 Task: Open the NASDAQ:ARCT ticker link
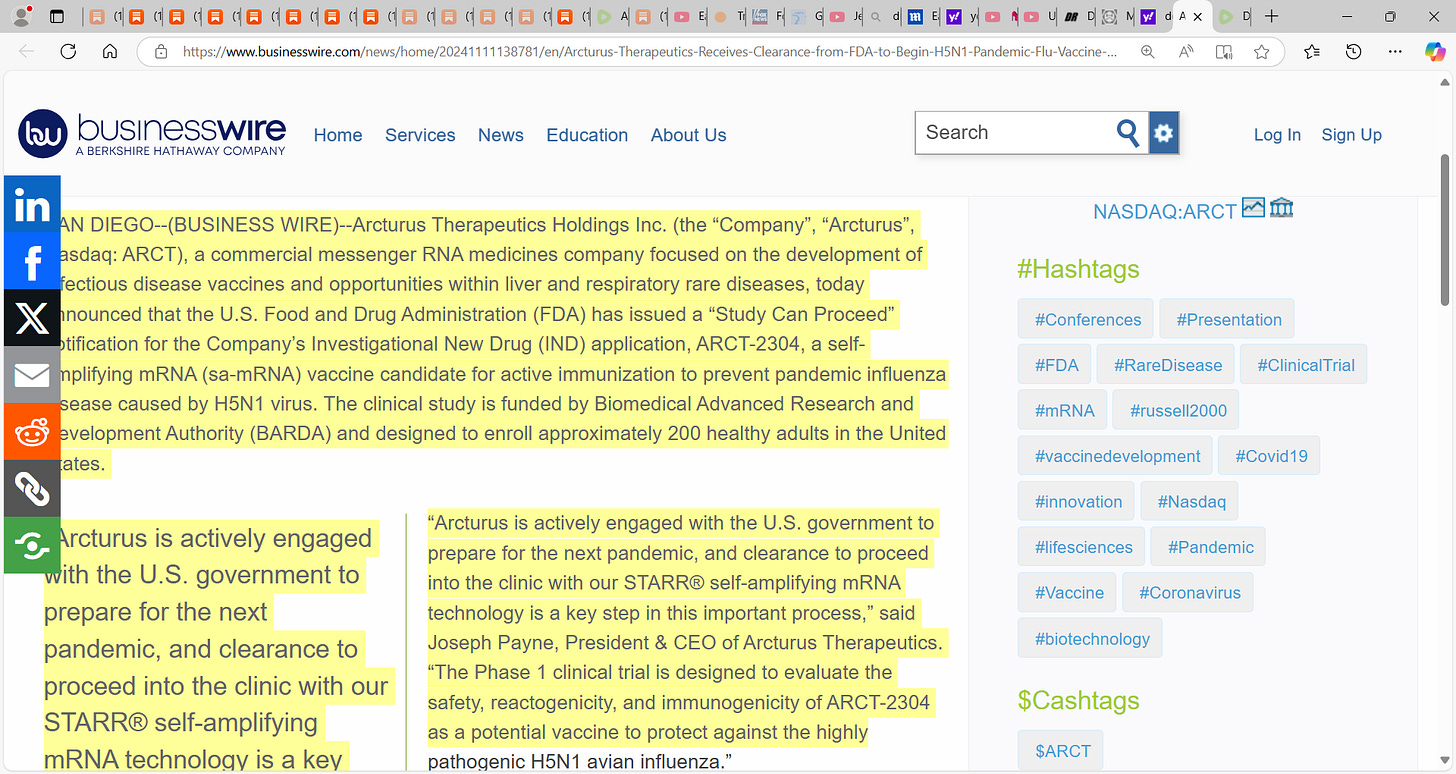1165,211
